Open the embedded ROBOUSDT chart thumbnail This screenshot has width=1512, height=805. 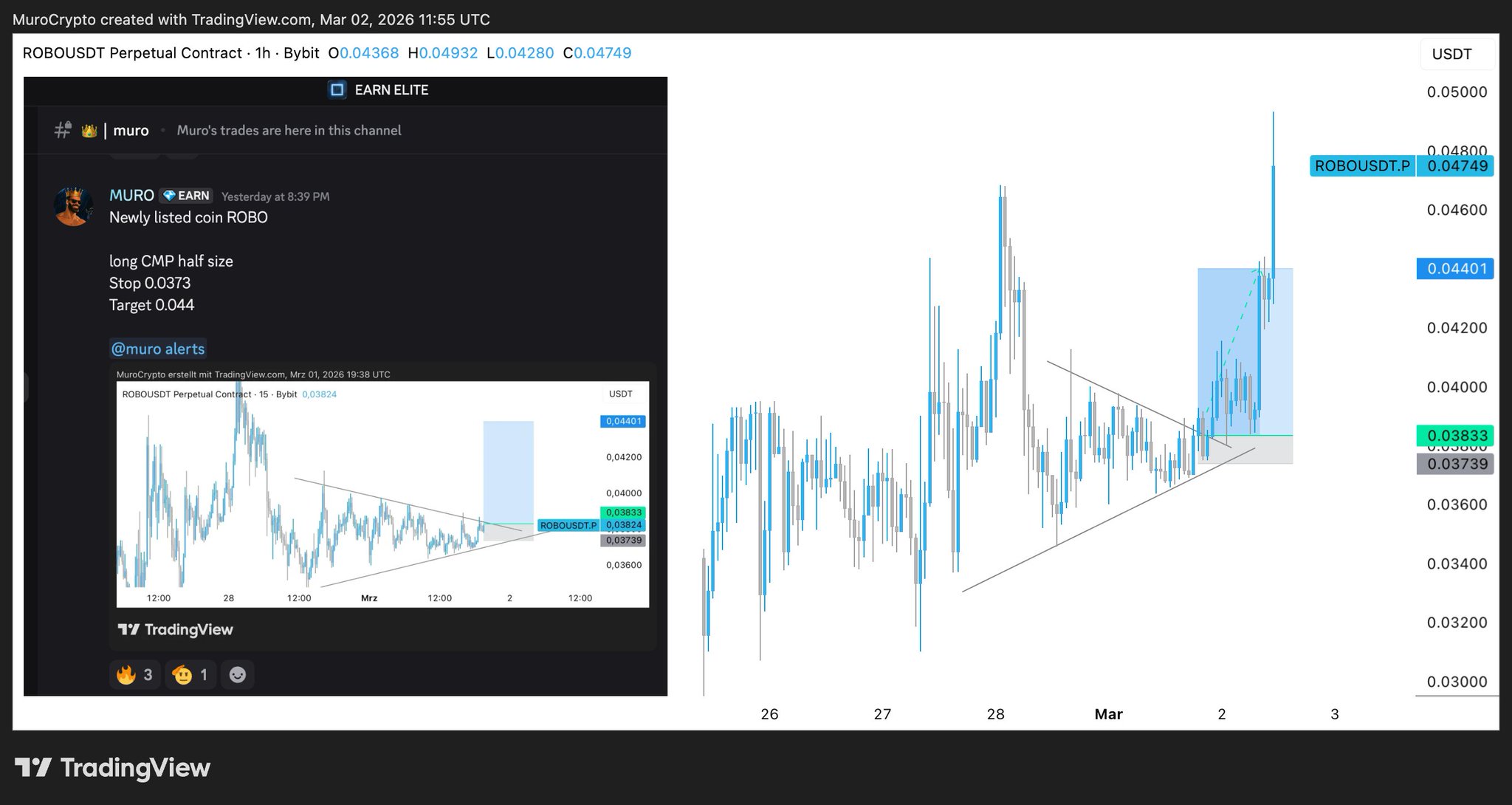pyautogui.click(x=382, y=493)
